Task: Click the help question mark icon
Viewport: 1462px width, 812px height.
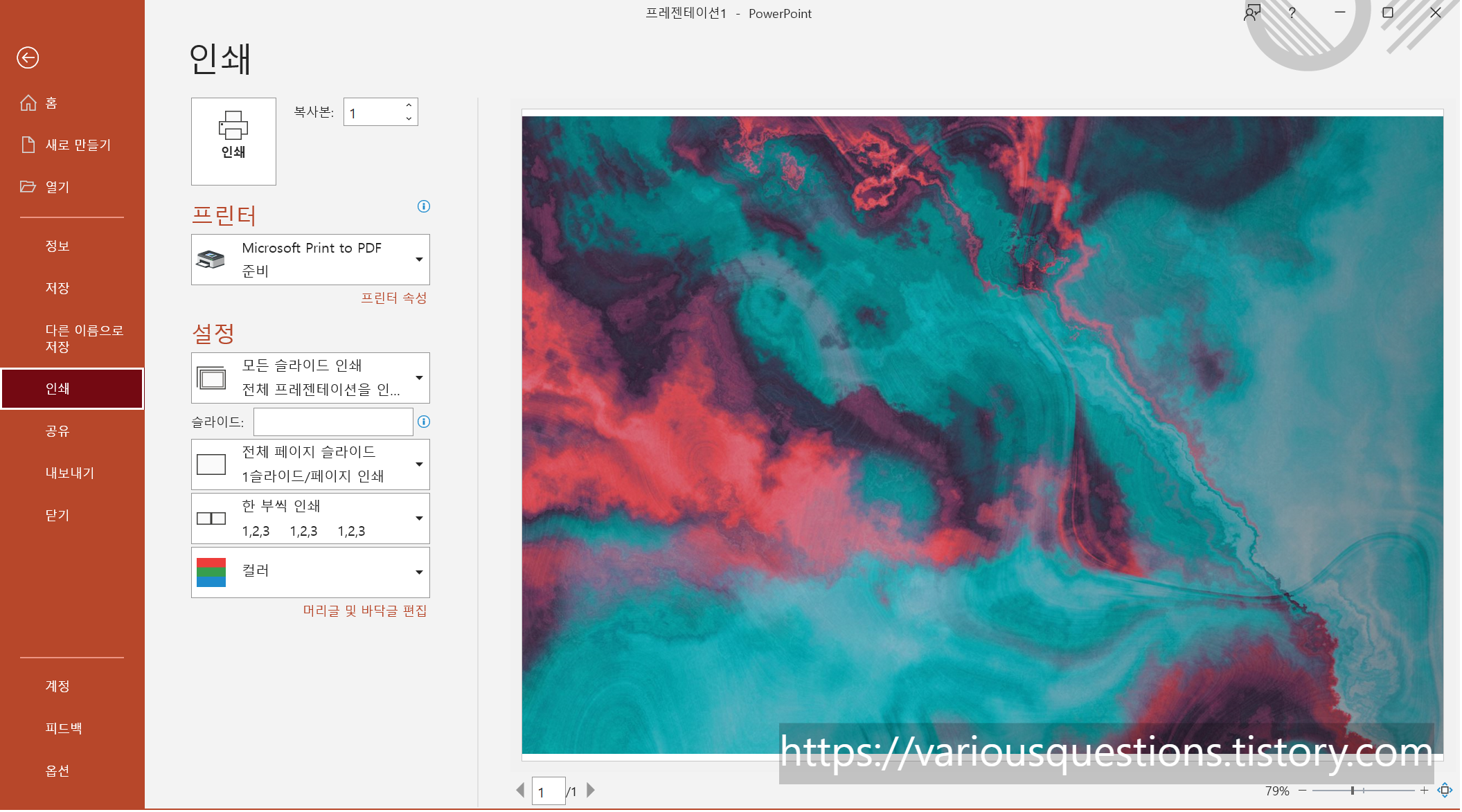Action: coord(1292,13)
